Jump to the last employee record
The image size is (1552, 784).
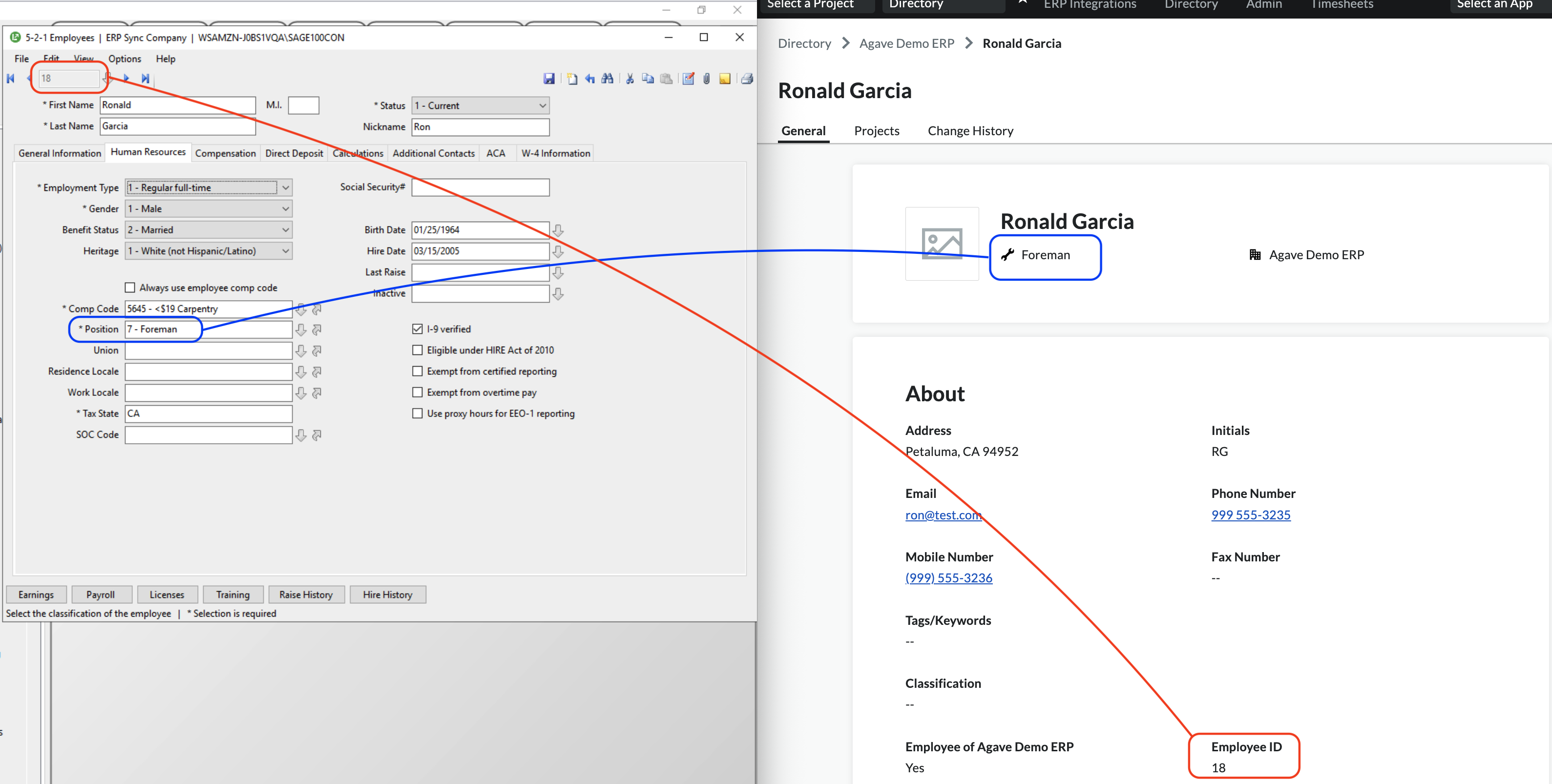(145, 78)
